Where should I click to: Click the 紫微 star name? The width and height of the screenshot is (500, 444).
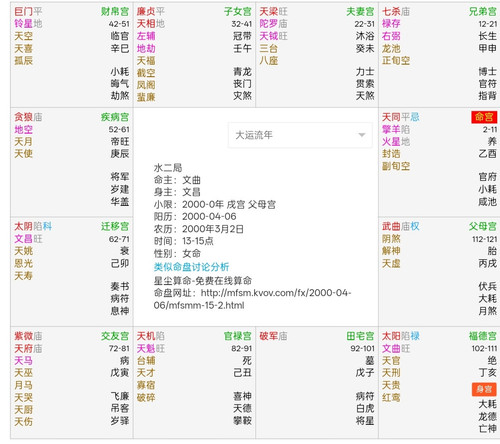[x=23, y=336]
